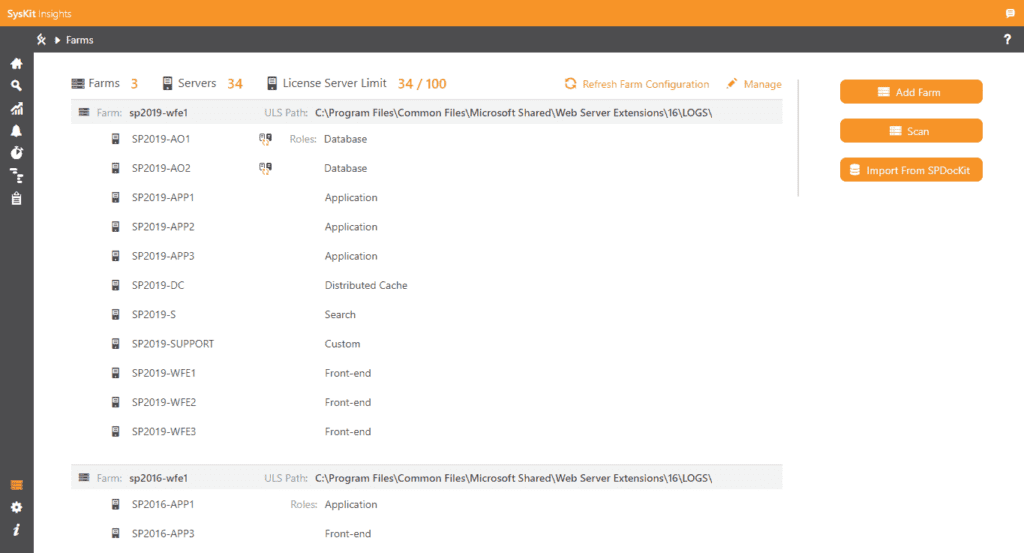Viewport: 1024px width, 553px height.
Task: Select the sp2016-wfe1 farm header
Action: (426, 478)
